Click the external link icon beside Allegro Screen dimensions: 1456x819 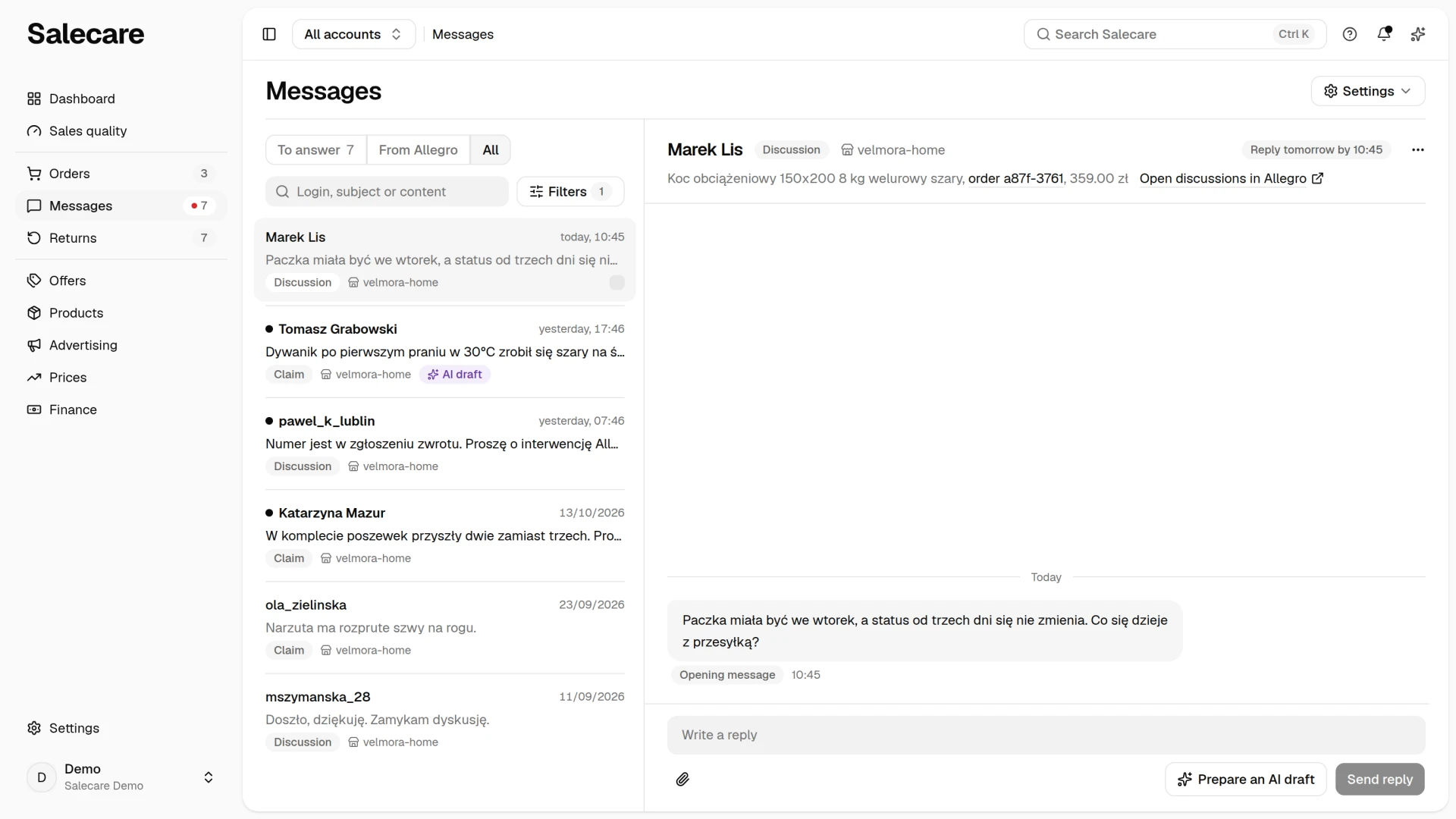1318,178
